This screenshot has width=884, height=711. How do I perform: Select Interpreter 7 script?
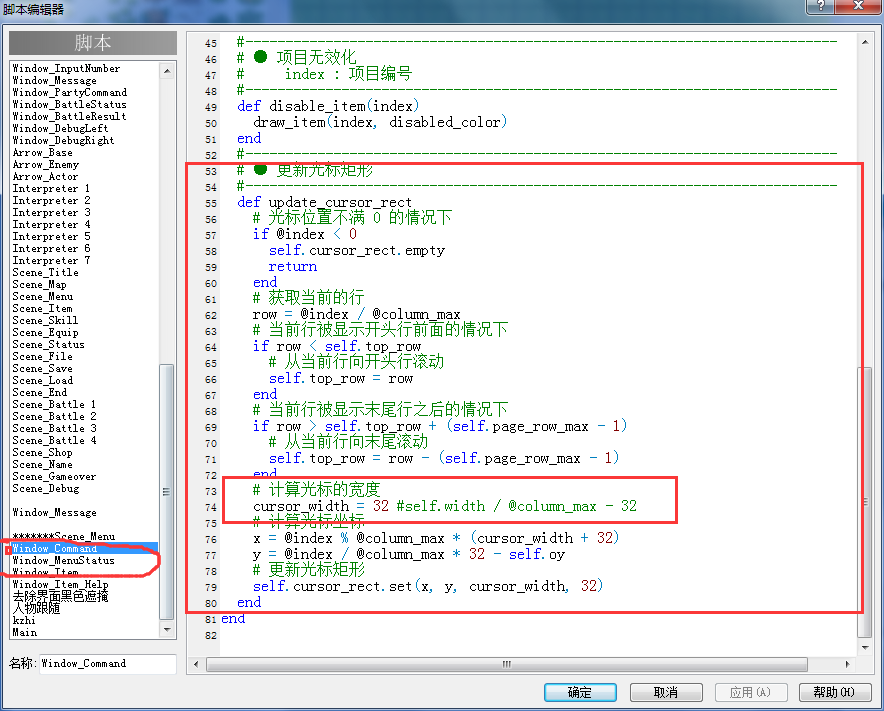[x=51, y=260]
